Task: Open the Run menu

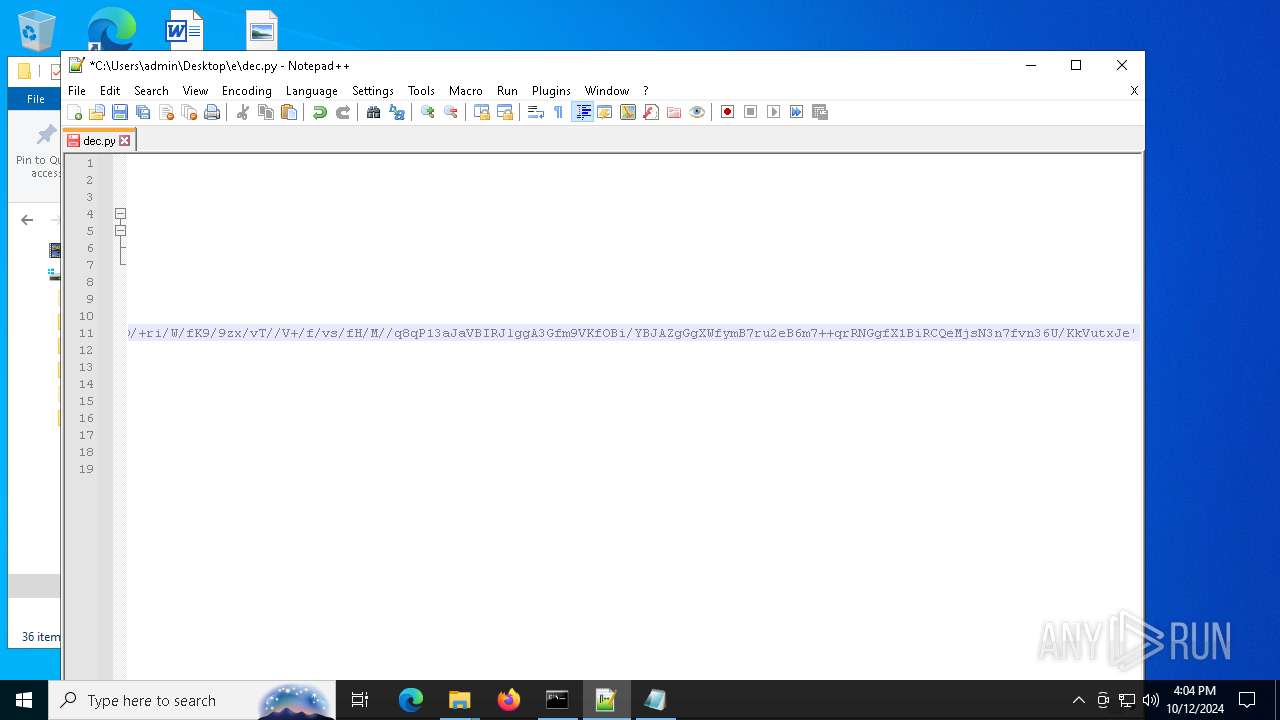Action: pyautogui.click(x=507, y=91)
